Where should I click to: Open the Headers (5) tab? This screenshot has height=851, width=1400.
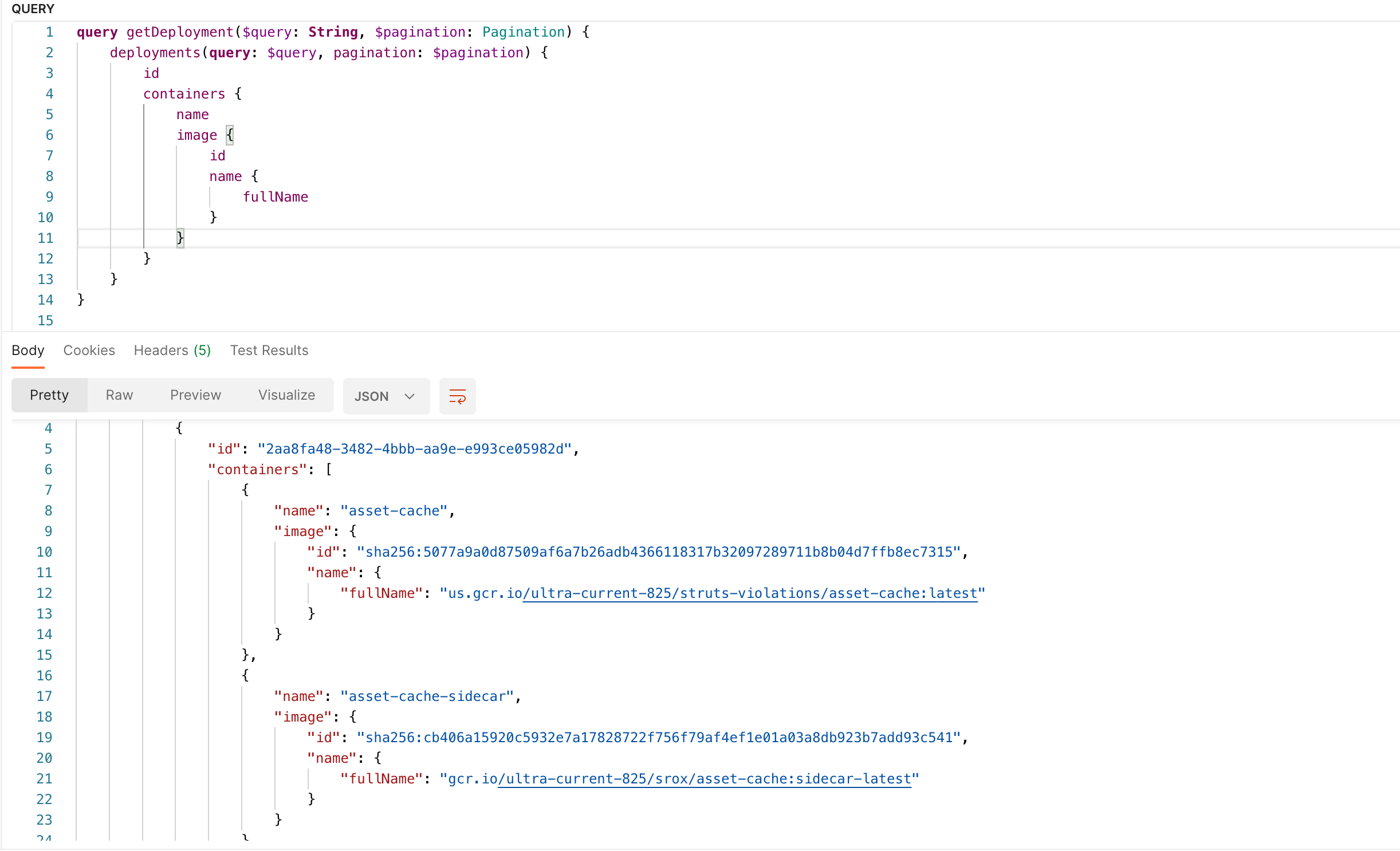click(172, 350)
